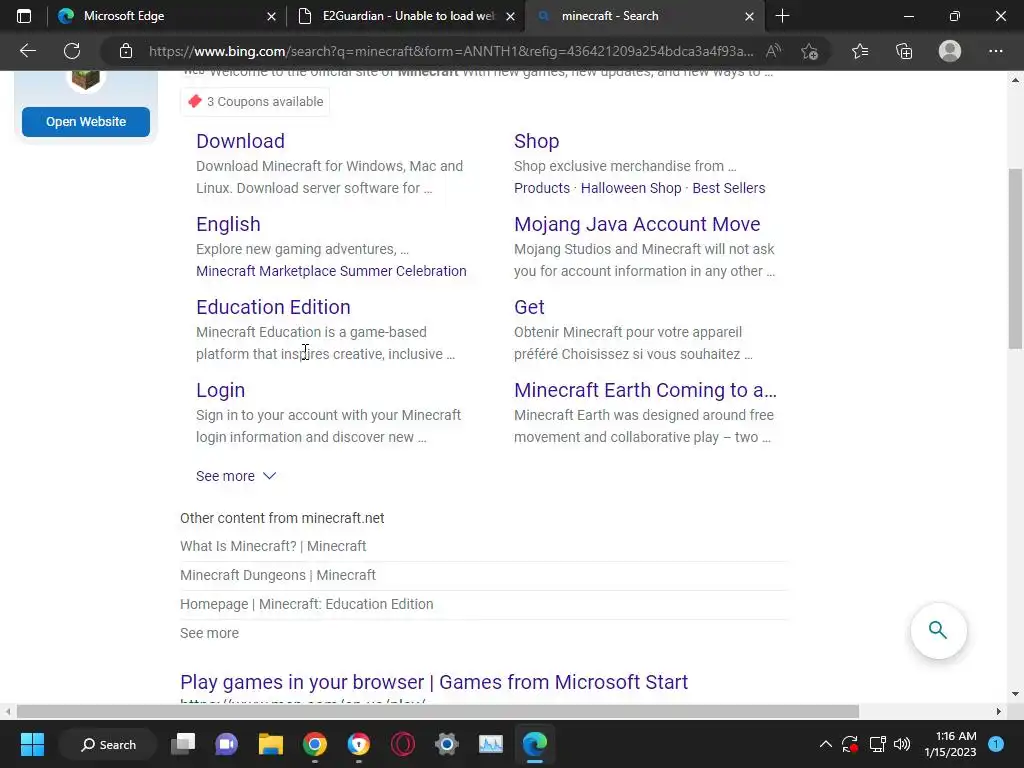This screenshot has height=768, width=1024.
Task: Open the Education Edition link
Action: pos(273,307)
